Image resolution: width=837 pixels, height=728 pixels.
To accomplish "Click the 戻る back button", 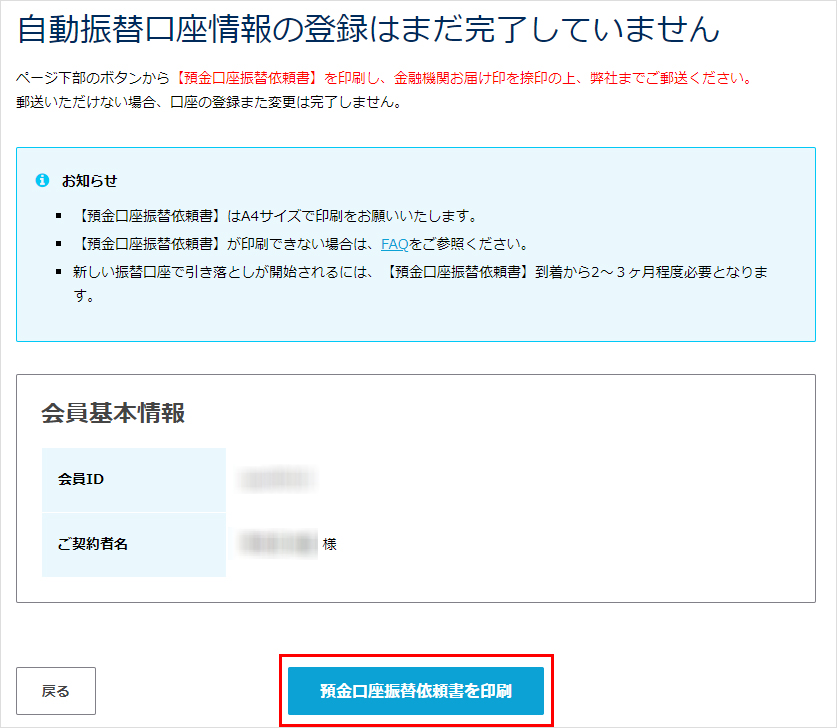I will click(x=55, y=690).
